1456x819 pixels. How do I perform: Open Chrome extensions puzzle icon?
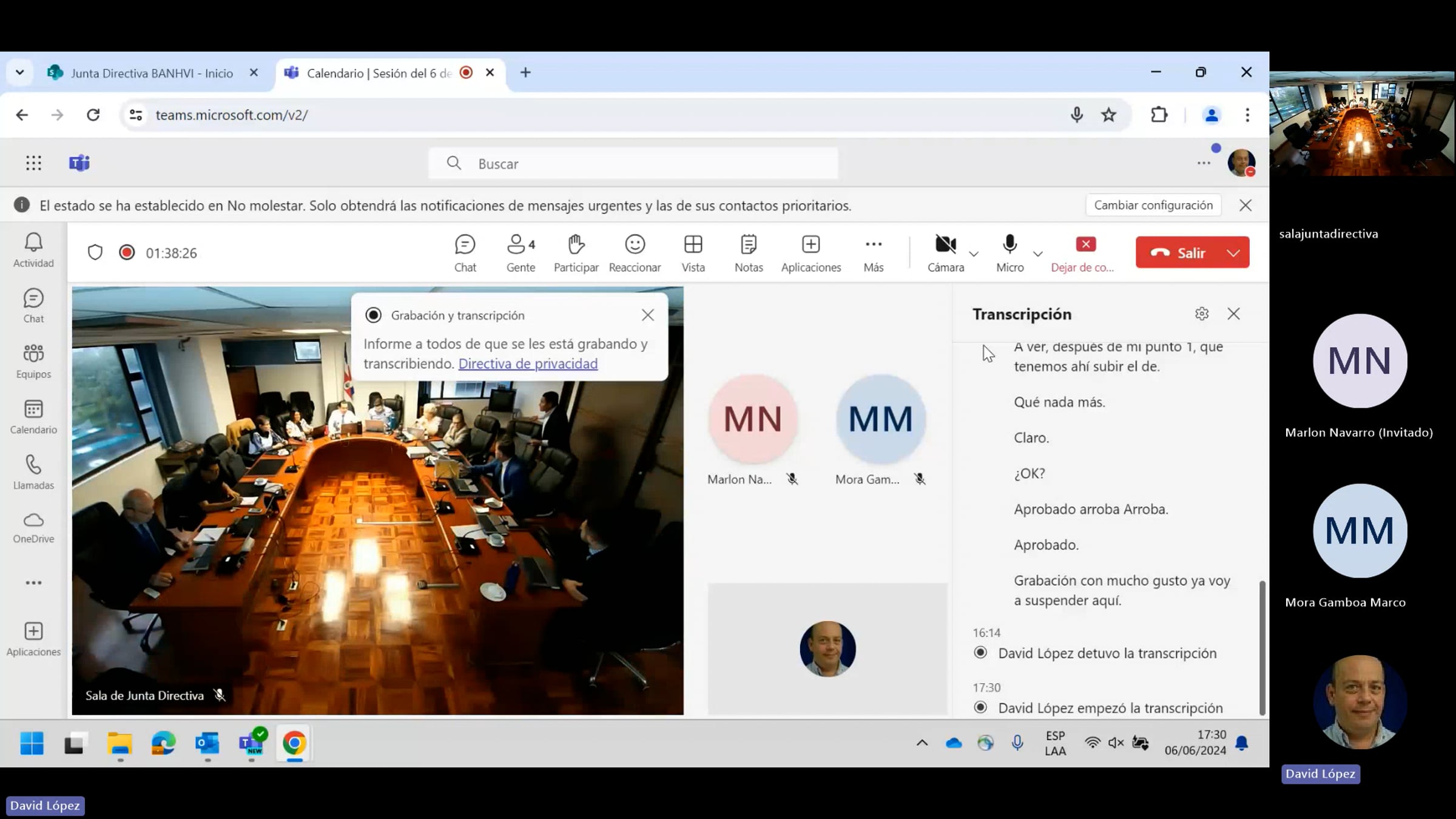(x=1159, y=115)
